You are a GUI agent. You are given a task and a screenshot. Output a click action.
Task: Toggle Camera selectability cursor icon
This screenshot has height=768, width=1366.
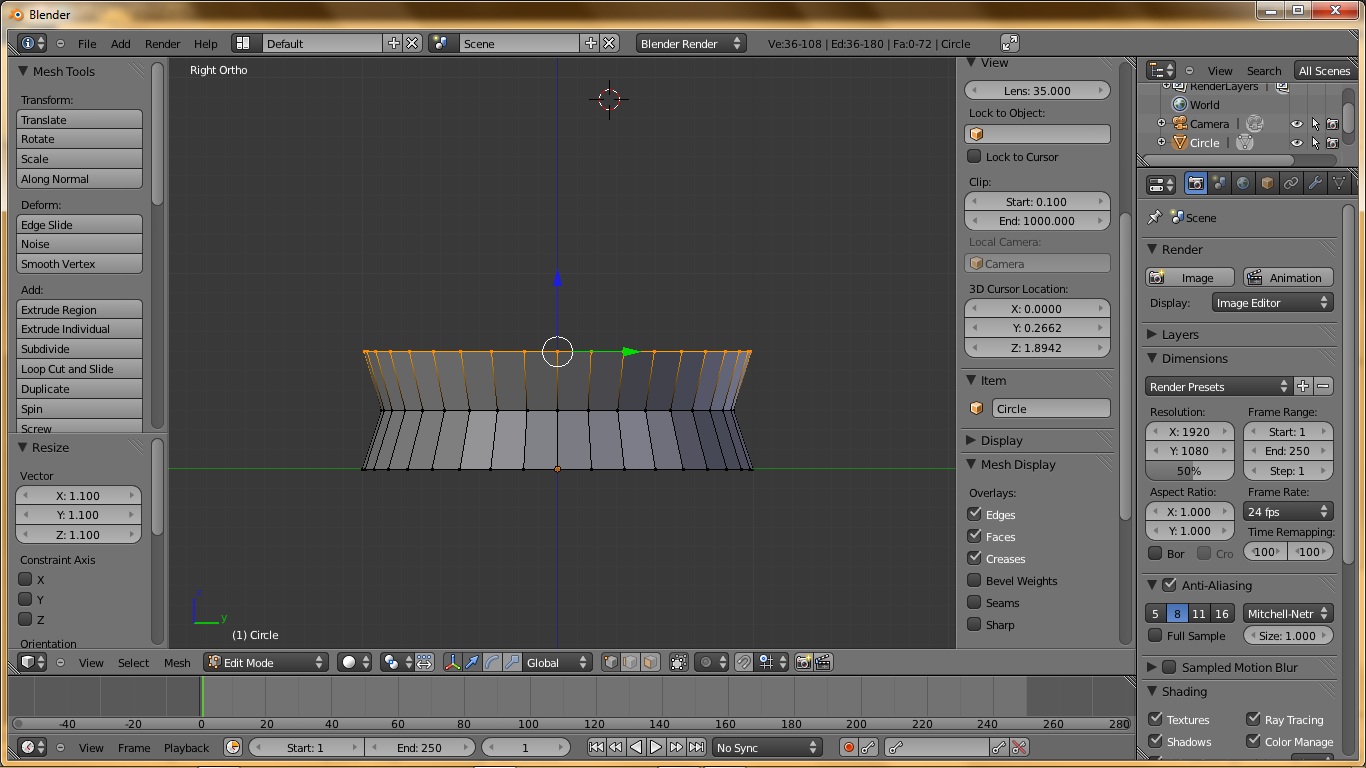click(1315, 124)
